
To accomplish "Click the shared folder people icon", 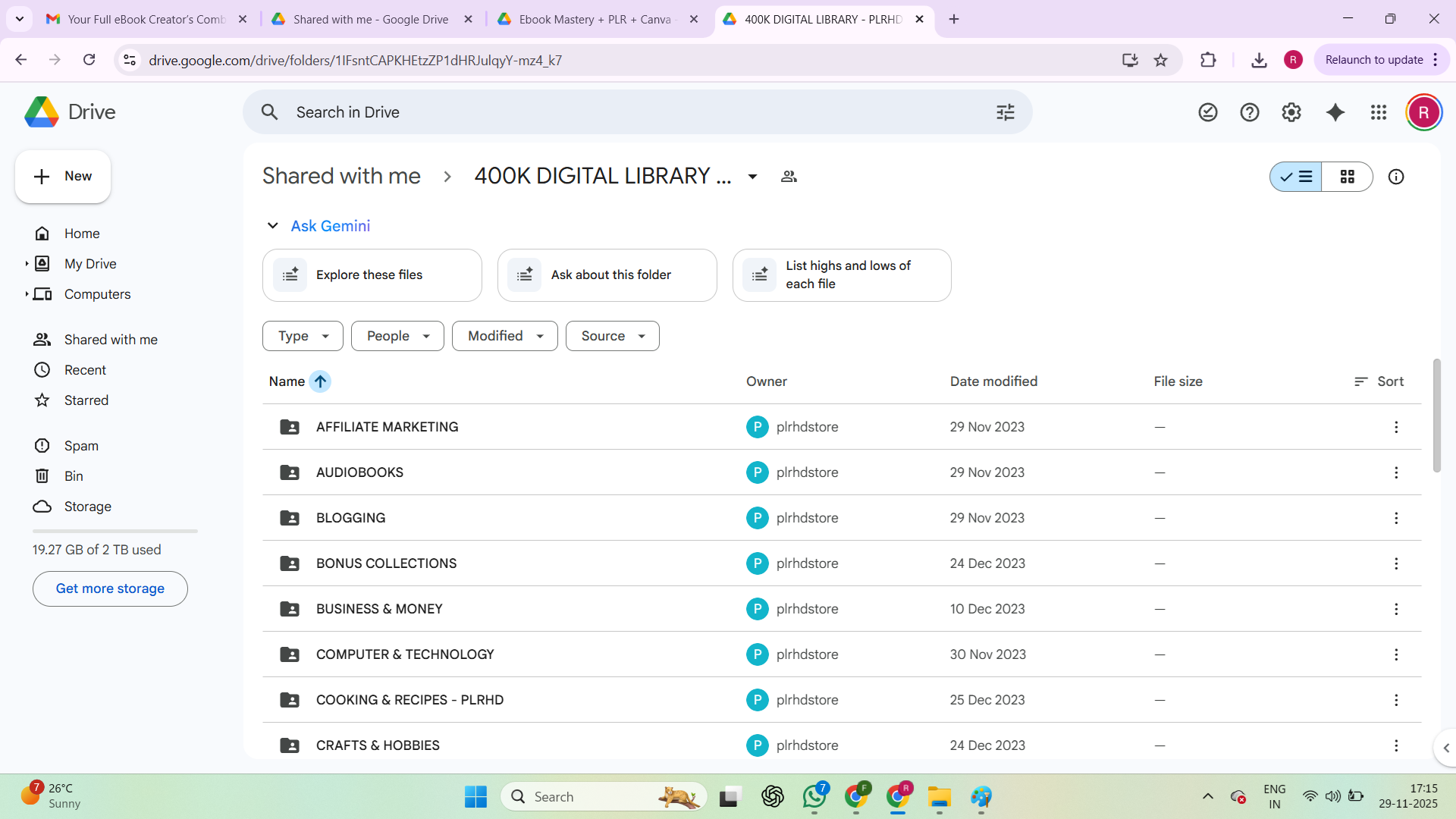I will (789, 177).
